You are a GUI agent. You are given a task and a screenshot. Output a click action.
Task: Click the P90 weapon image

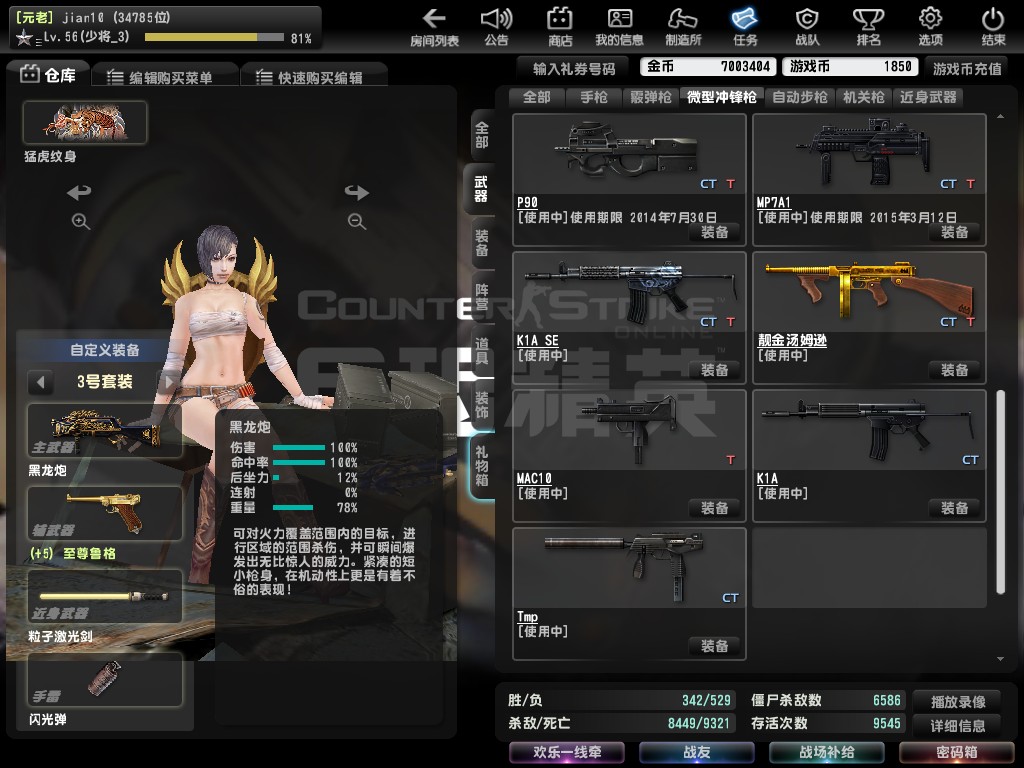(626, 150)
